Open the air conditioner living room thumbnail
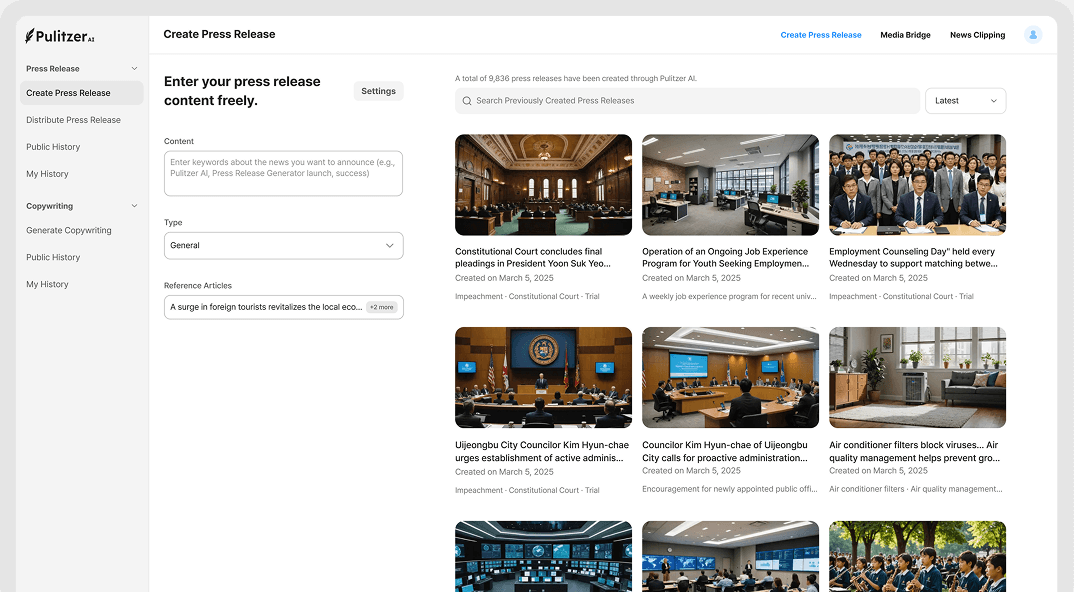Screen dimensions: 1074x592 pos(917,378)
